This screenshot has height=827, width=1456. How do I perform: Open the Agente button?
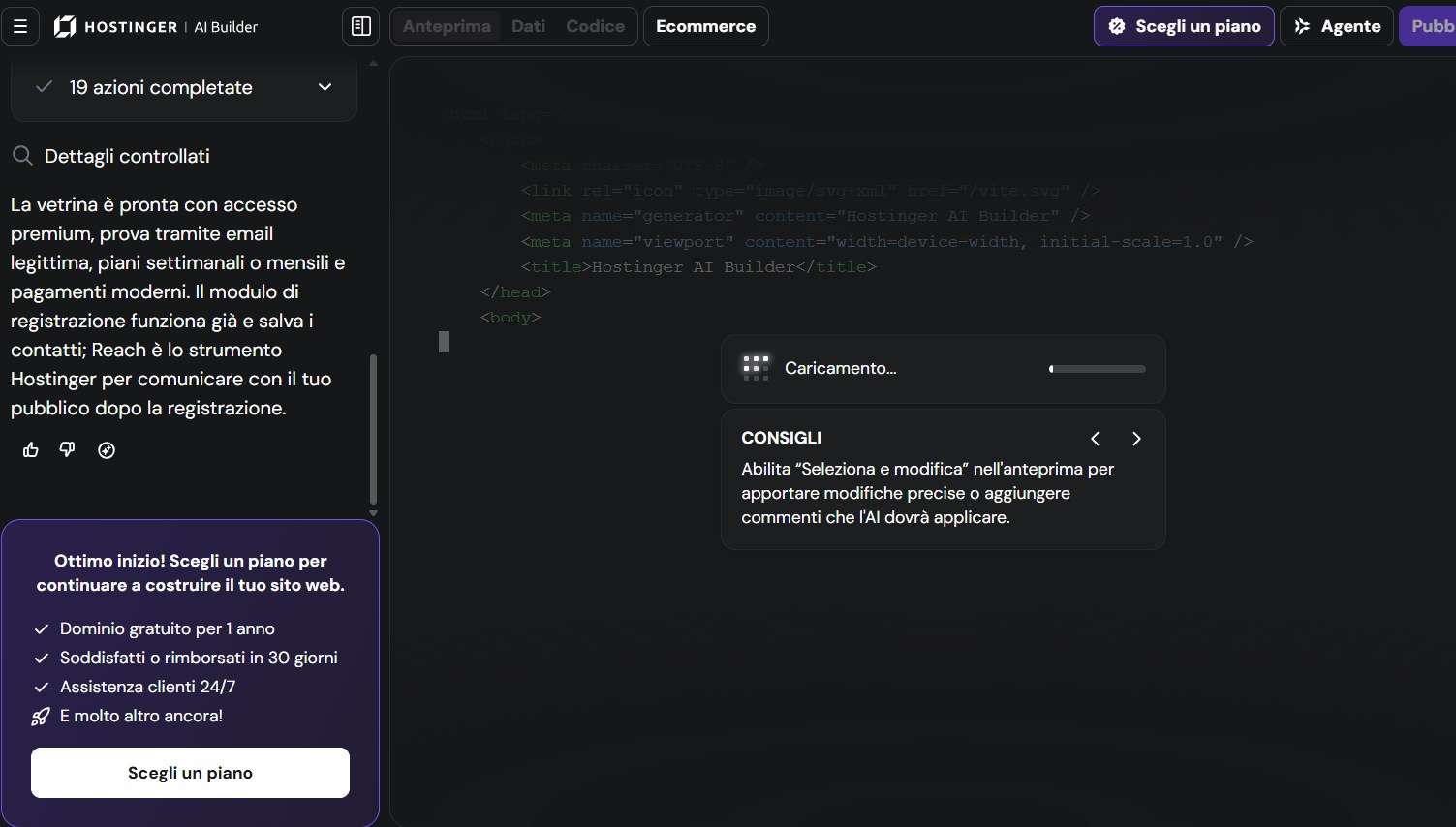click(1337, 26)
